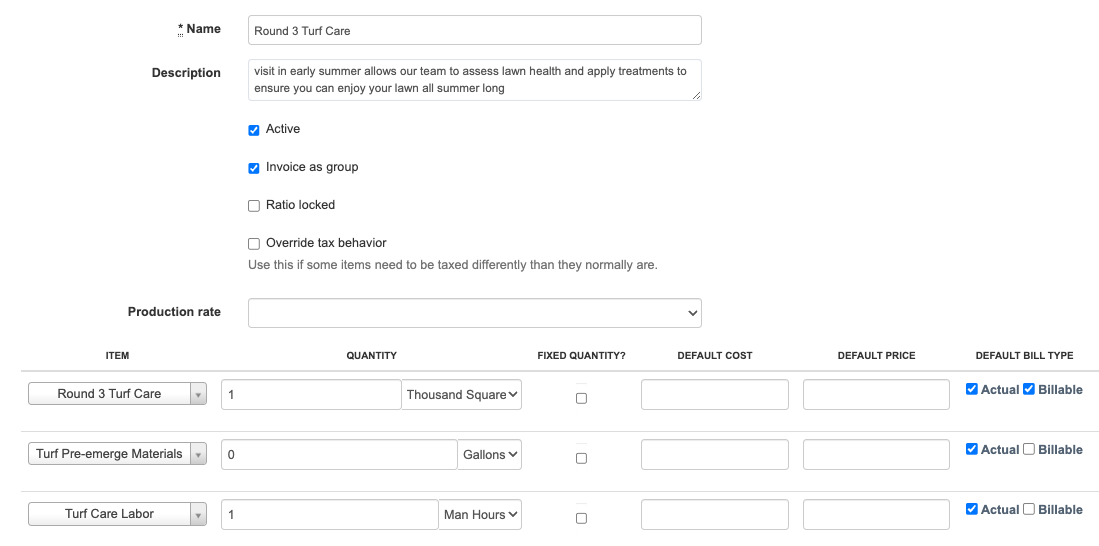Expand the Production rate dropdown

point(475,313)
